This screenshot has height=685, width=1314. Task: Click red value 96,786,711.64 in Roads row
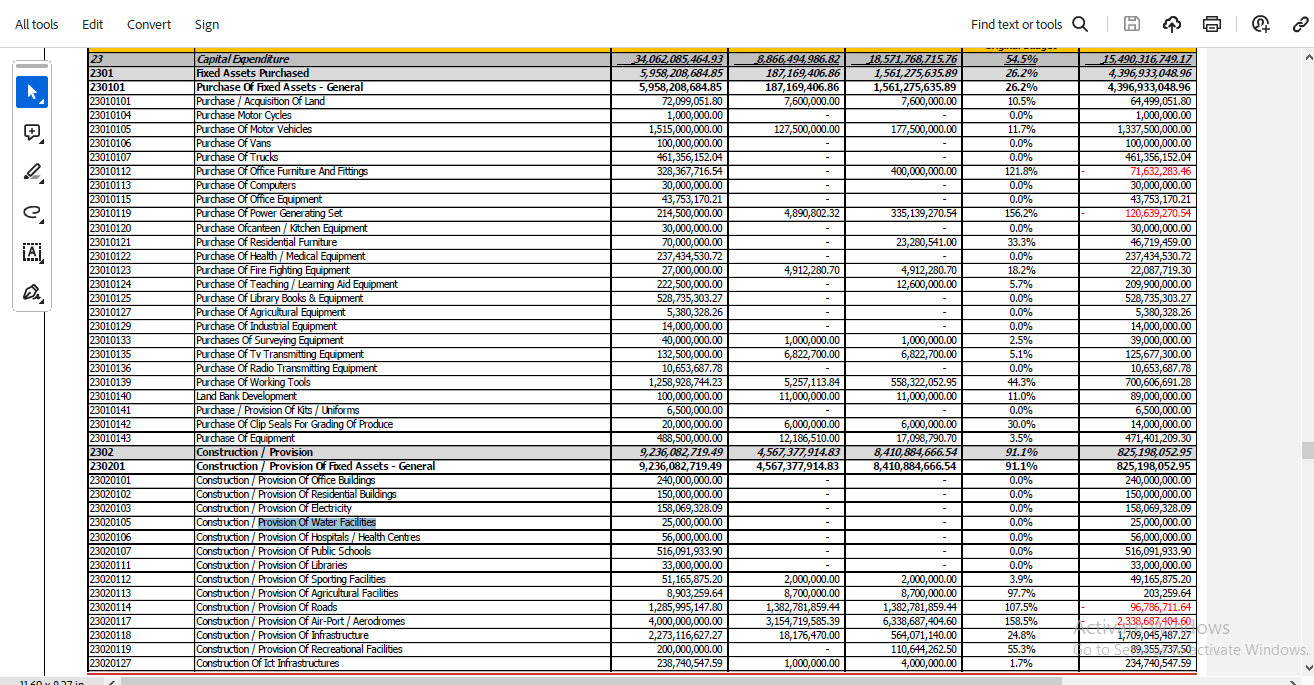click(1161, 607)
